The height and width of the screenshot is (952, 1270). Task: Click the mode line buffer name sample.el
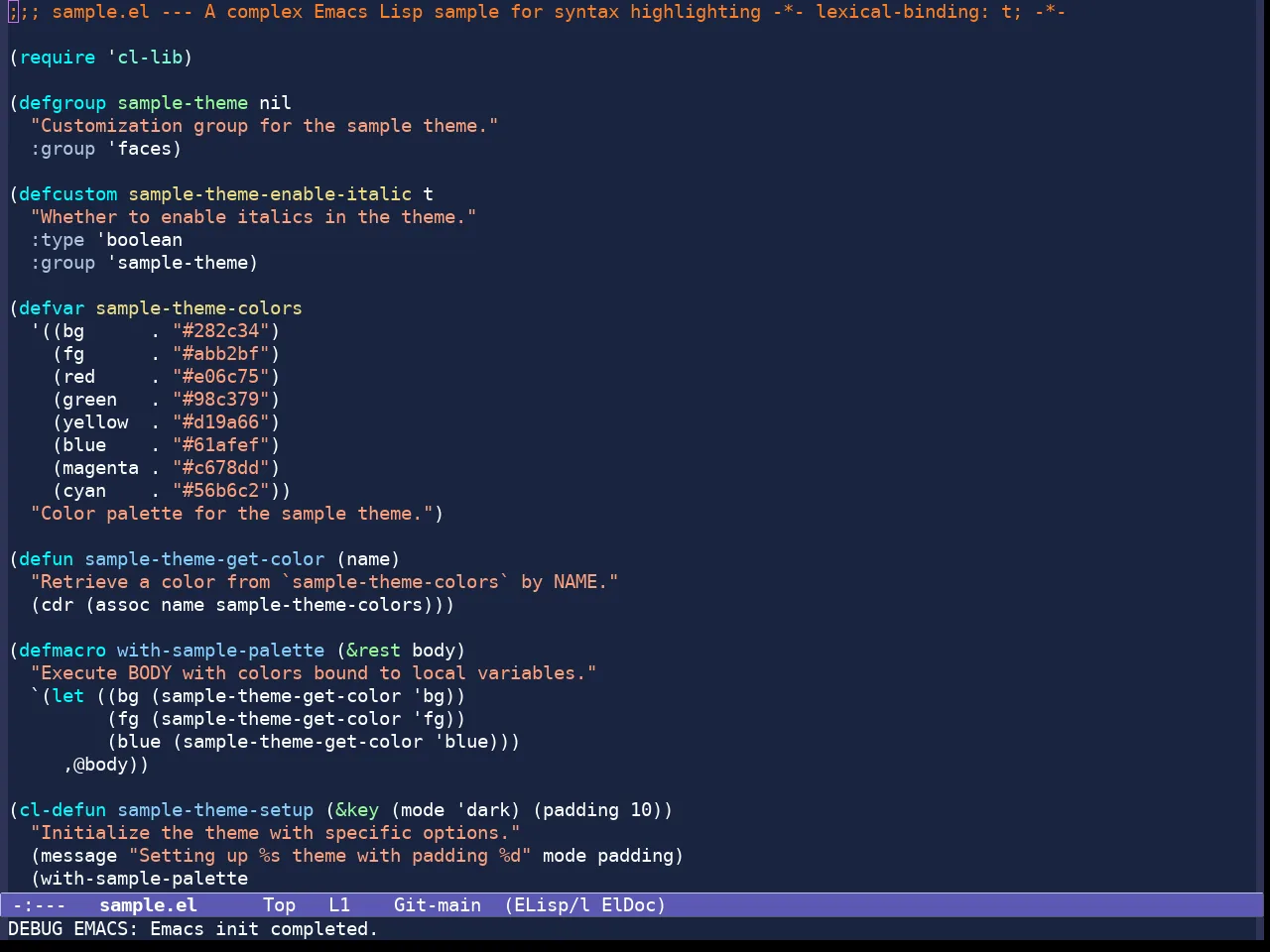coord(148,905)
